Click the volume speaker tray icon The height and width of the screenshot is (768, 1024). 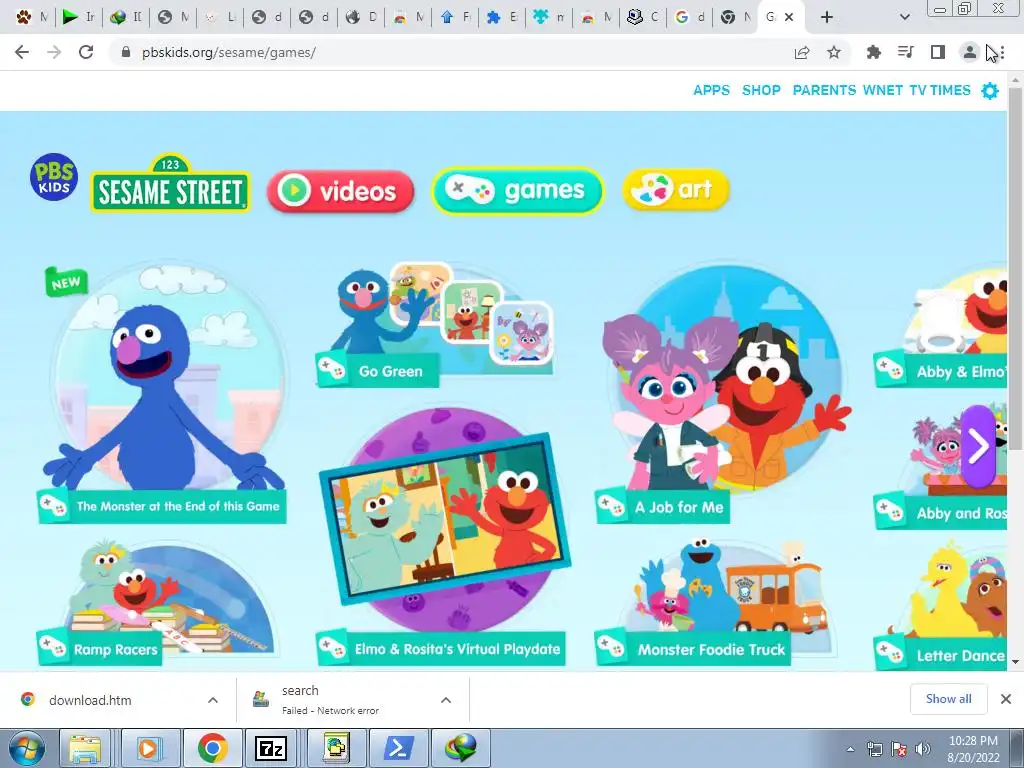(922, 749)
